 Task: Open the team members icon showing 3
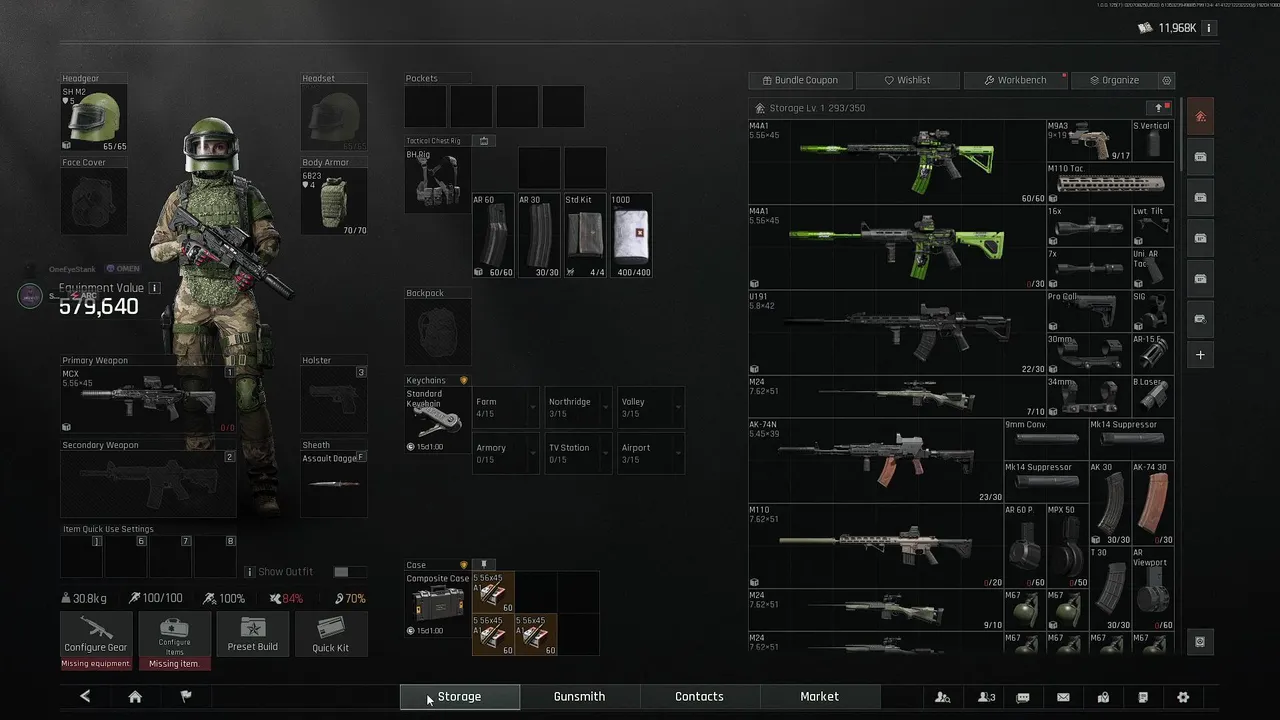pyautogui.click(x=986, y=697)
